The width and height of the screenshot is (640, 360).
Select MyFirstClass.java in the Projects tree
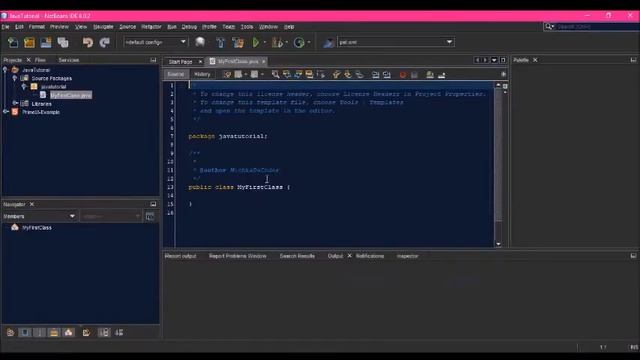[x=71, y=95]
